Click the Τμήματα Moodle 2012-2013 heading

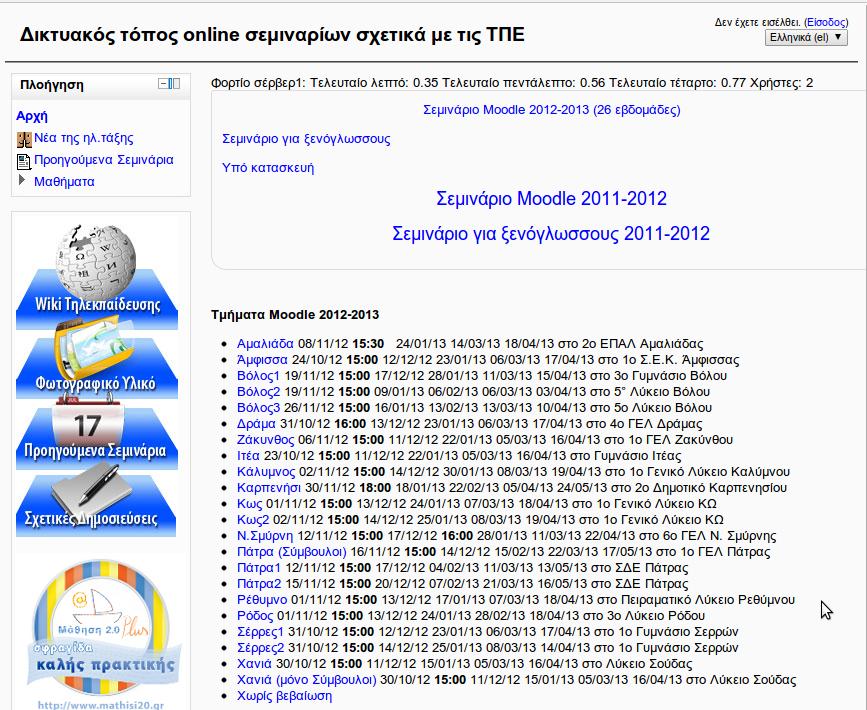[x=295, y=315]
